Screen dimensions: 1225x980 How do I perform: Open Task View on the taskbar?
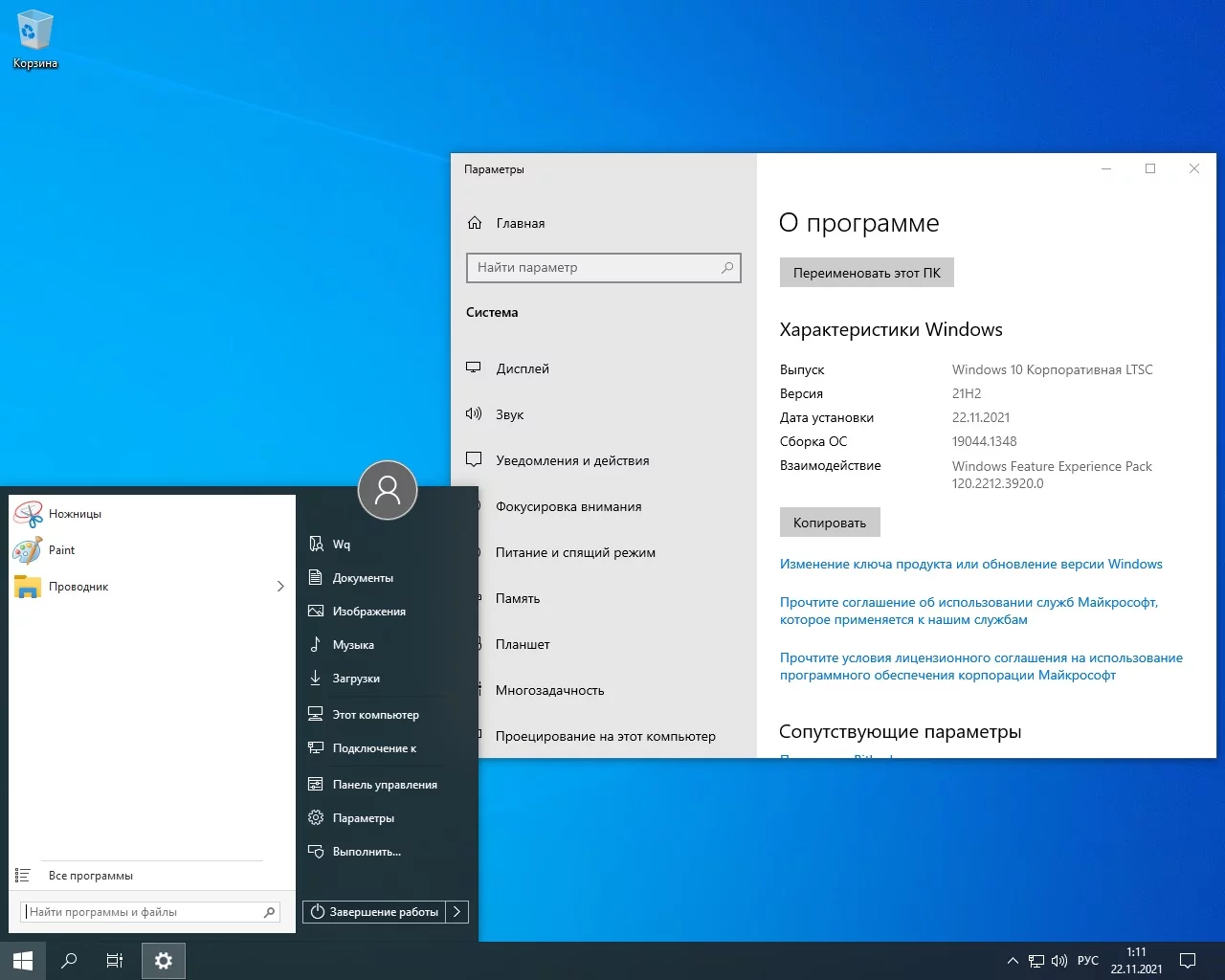click(115, 961)
